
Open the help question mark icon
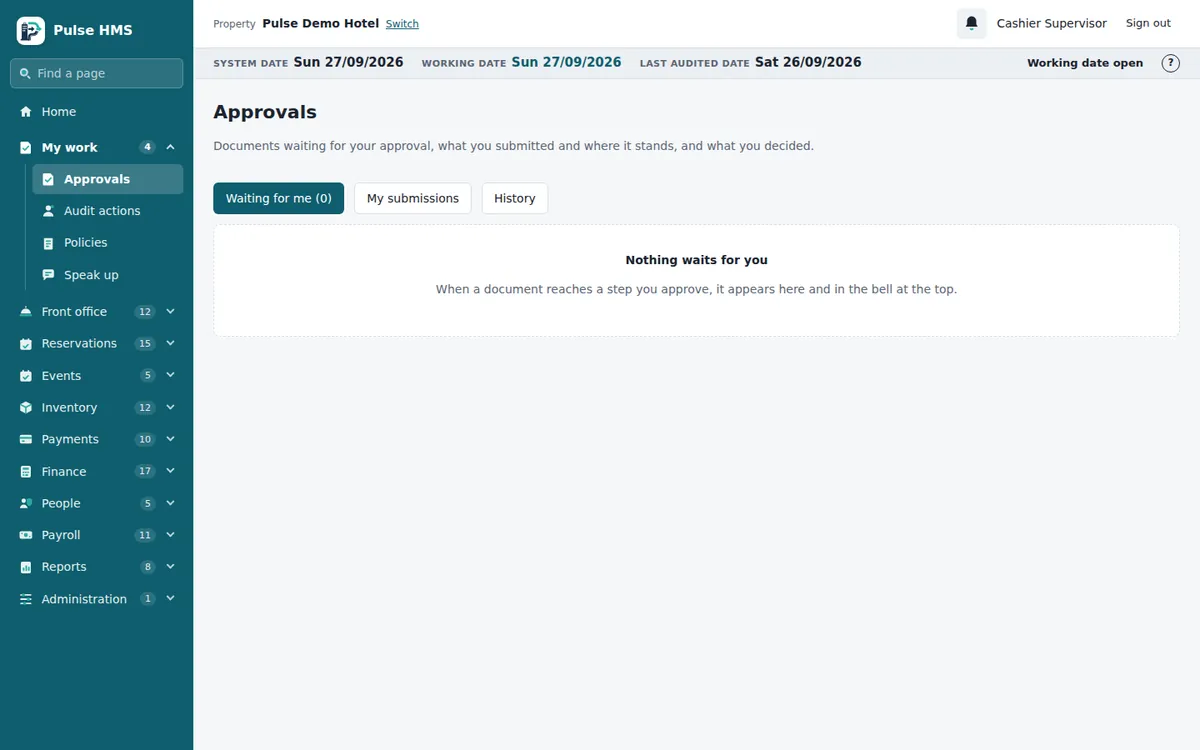1170,63
